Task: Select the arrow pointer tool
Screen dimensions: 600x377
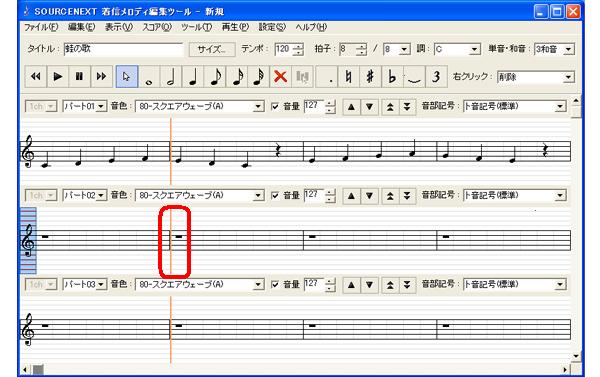Action: click(x=127, y=77)
